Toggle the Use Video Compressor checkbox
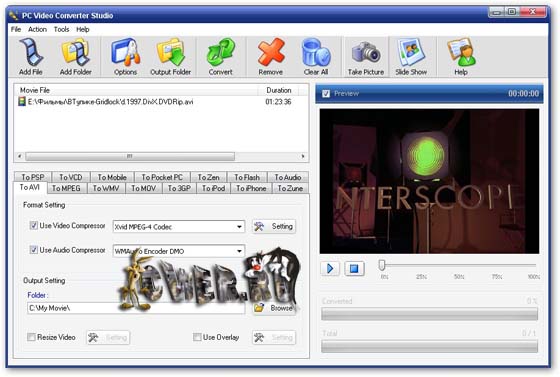The width and height of the screenshot is (560, 377). (34, 225)
